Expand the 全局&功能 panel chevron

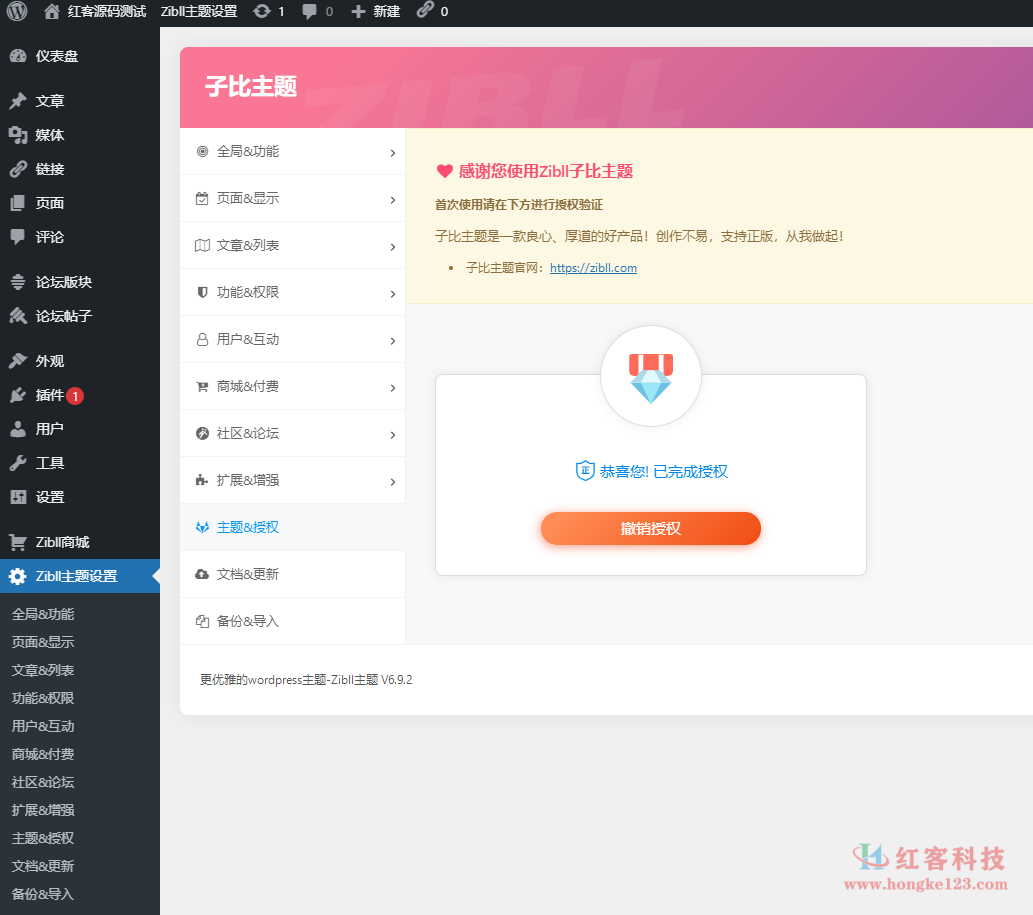pos(393,153)
